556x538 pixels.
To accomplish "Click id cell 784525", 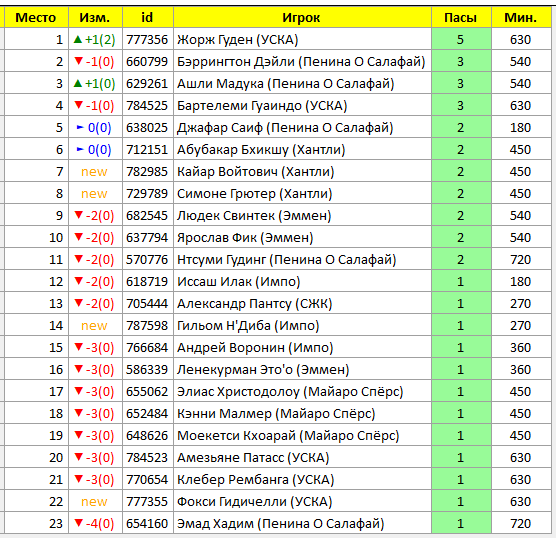I will 148,105.
